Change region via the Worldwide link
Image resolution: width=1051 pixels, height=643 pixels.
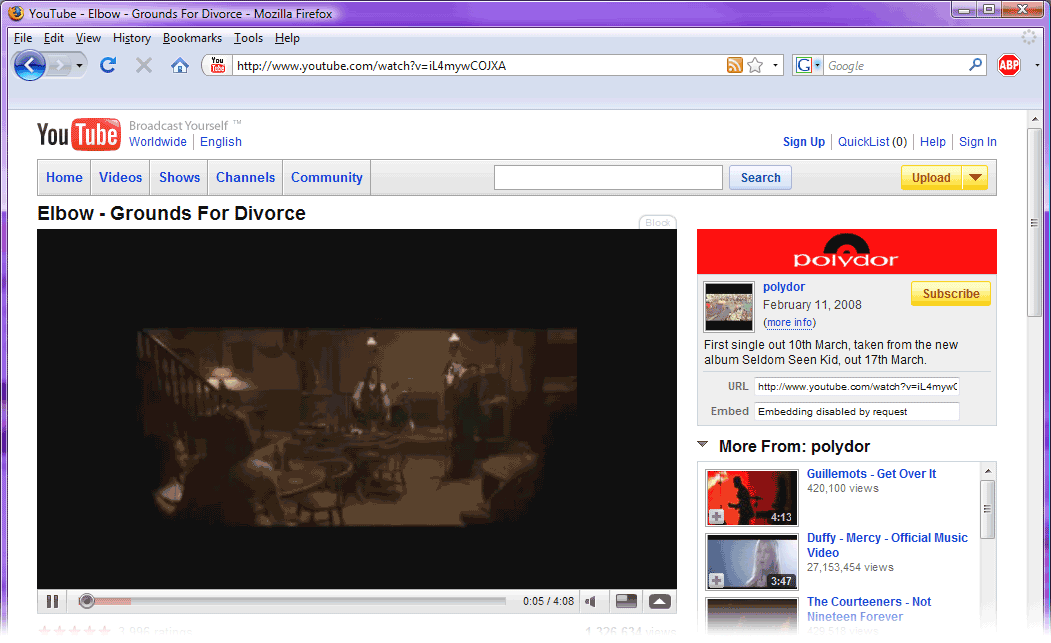pyautogui.click(x=158, y=142)
